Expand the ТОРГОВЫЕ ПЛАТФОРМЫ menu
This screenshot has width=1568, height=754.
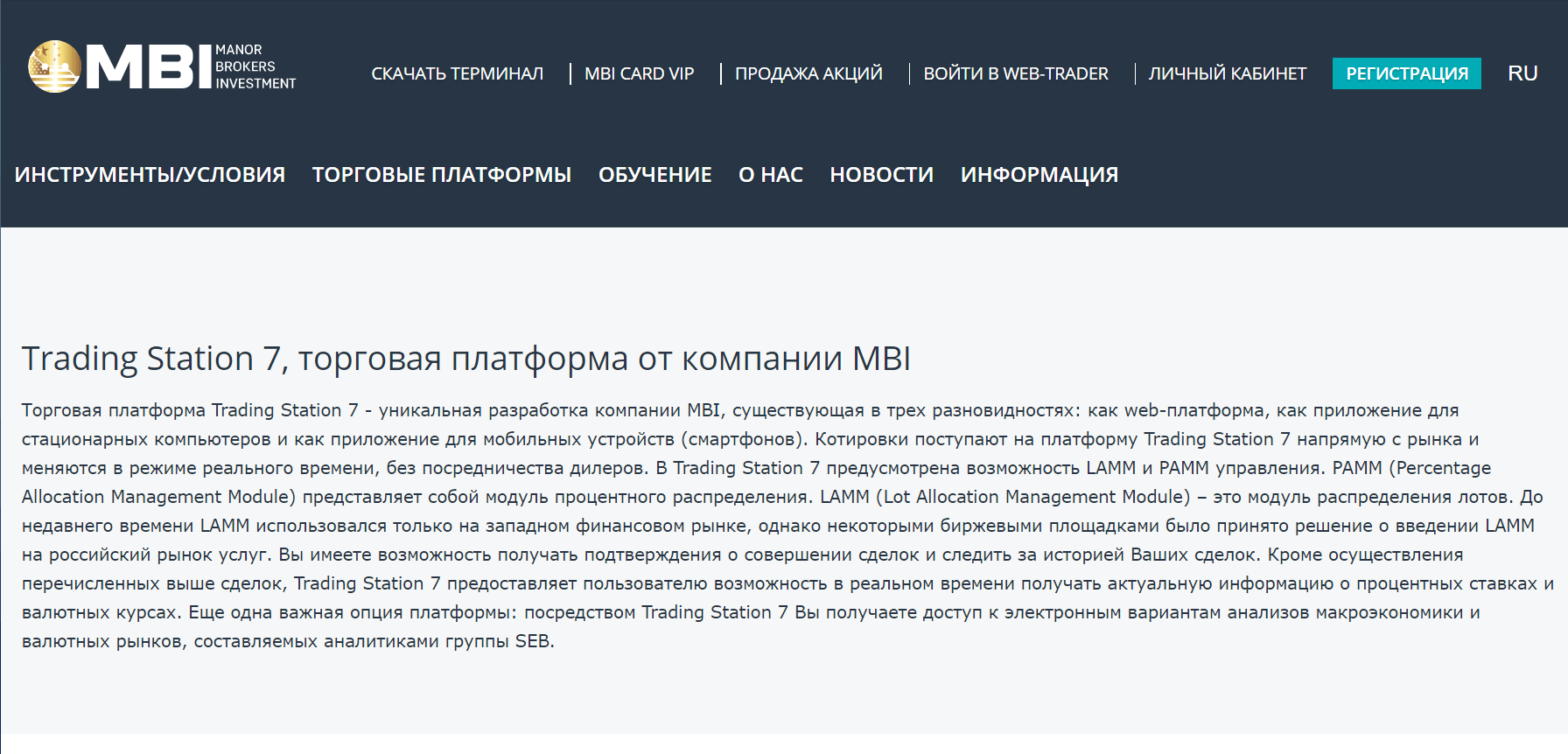click(441, 175)
